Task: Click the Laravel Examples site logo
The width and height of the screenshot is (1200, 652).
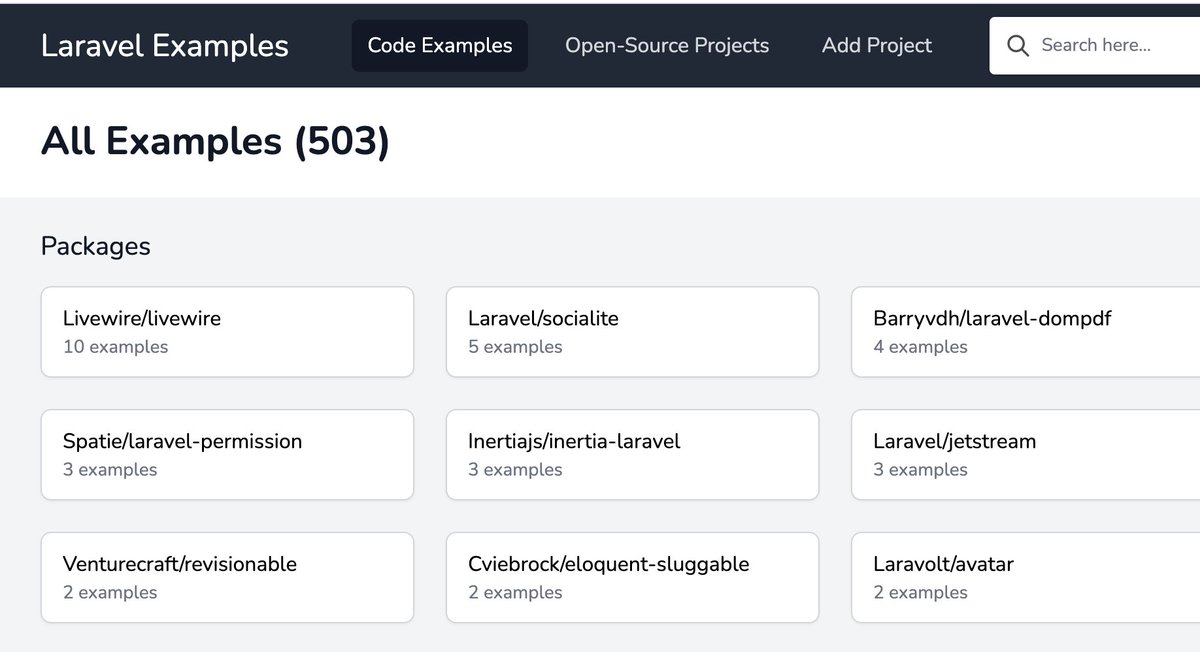Action: coord(165,46)
